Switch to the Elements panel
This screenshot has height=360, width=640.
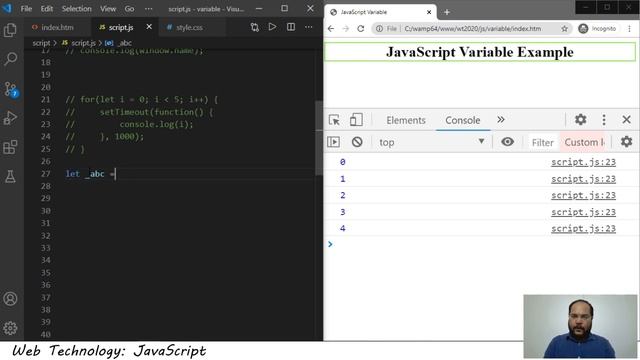406,120
